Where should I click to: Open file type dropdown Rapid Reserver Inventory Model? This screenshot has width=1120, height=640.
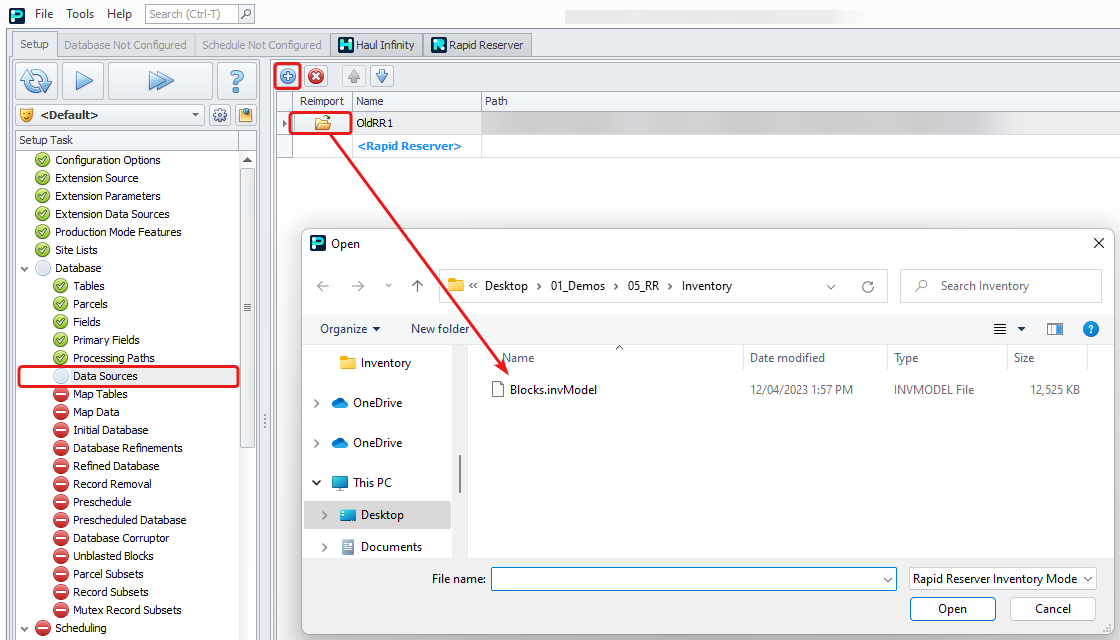click(1003, 579)
